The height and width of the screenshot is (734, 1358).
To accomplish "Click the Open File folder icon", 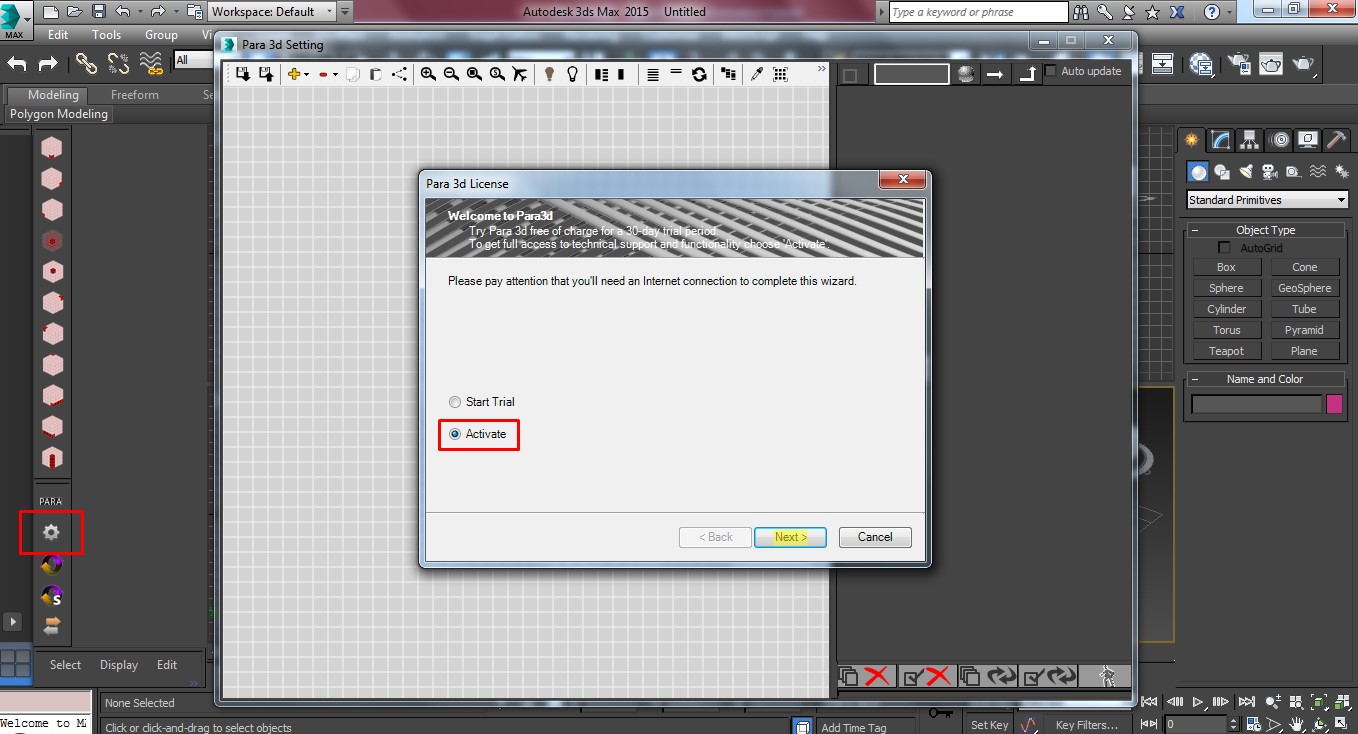I will (75, 12).
